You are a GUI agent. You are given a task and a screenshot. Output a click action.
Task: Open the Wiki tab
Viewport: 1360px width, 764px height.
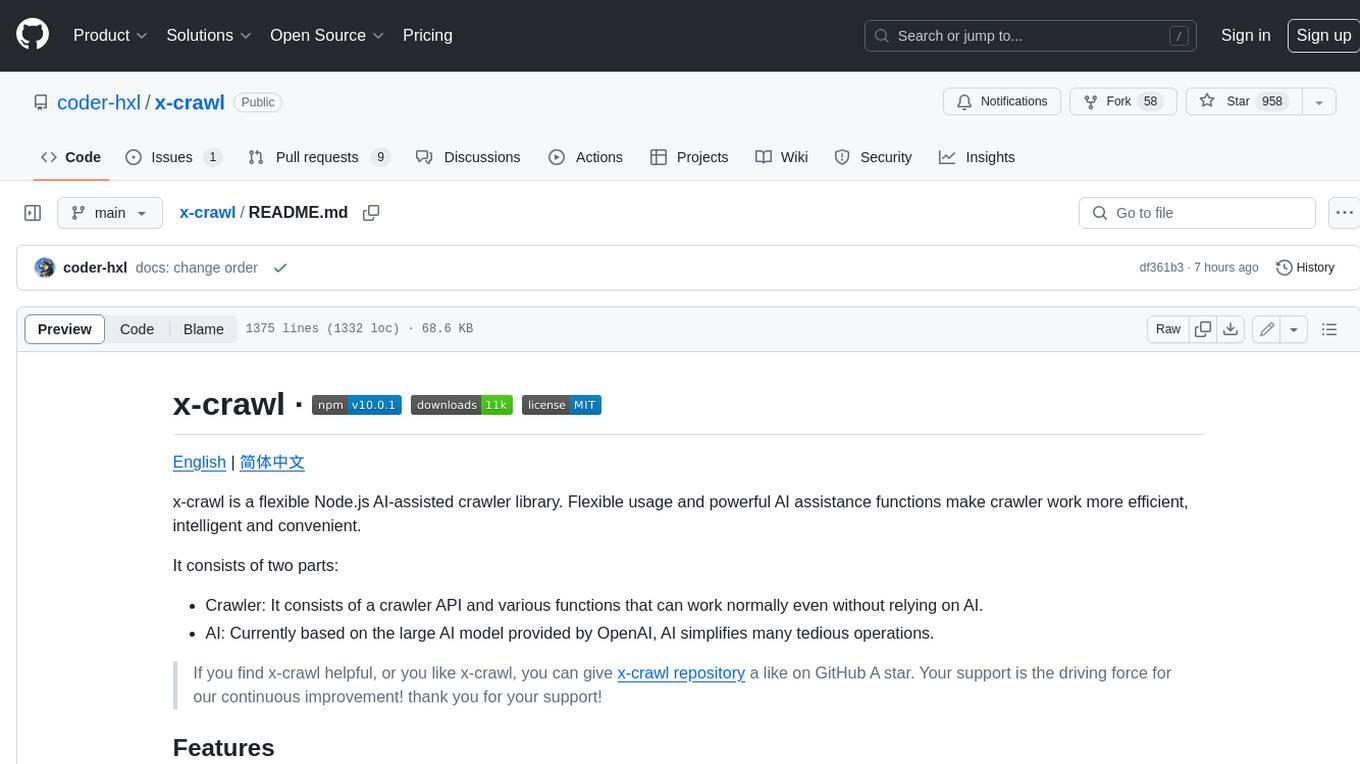click(x=782, y=157)
